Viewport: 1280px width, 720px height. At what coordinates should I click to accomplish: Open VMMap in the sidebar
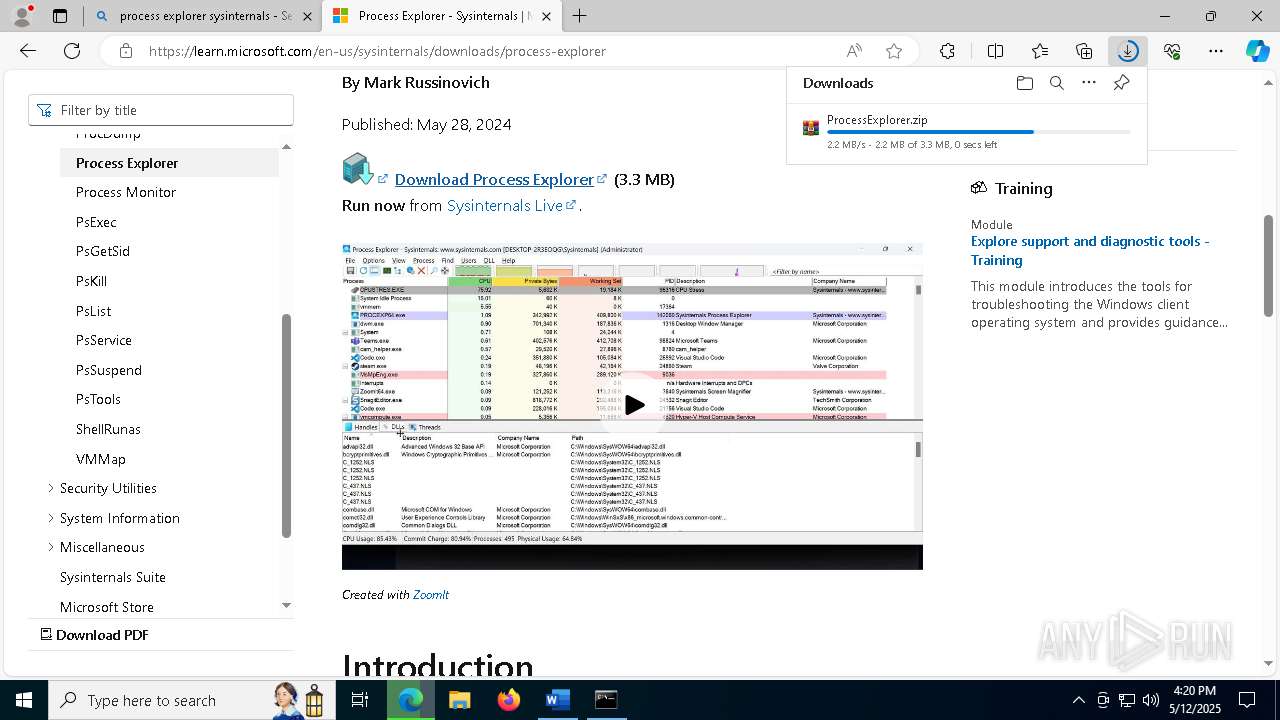click(101, 459)
